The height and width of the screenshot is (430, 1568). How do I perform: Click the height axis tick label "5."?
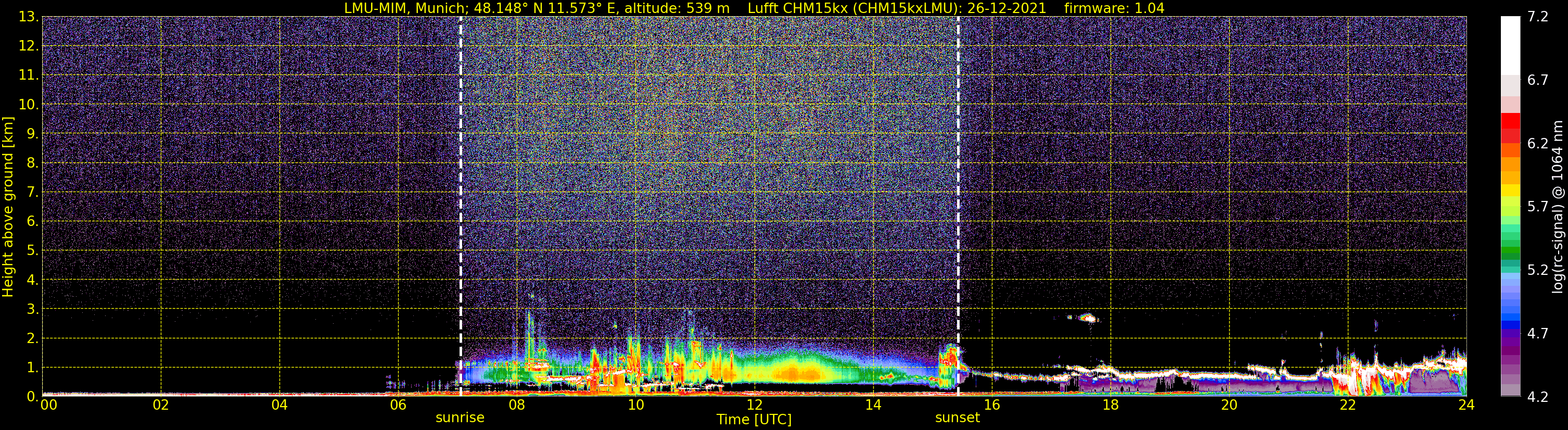33,251
